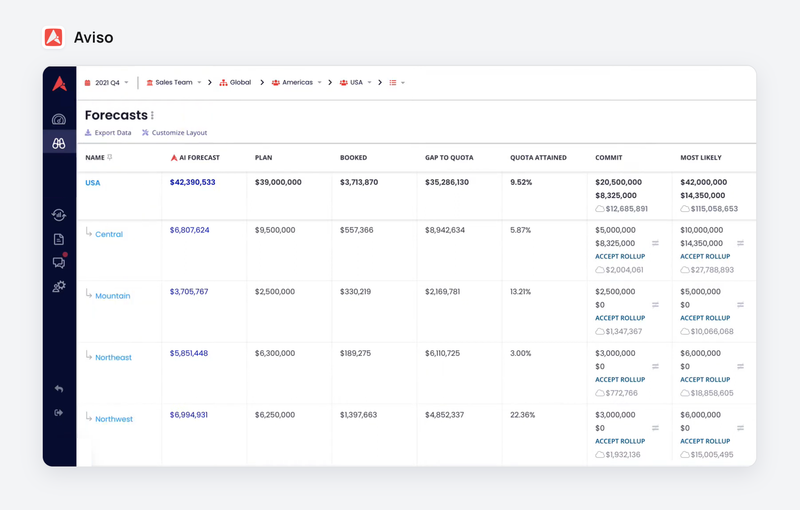Image resolution: width=800 pixels, height=510 pixels.
Task: Click the equals icon in Northwest Most Likely cell
Action: (740, 428)
